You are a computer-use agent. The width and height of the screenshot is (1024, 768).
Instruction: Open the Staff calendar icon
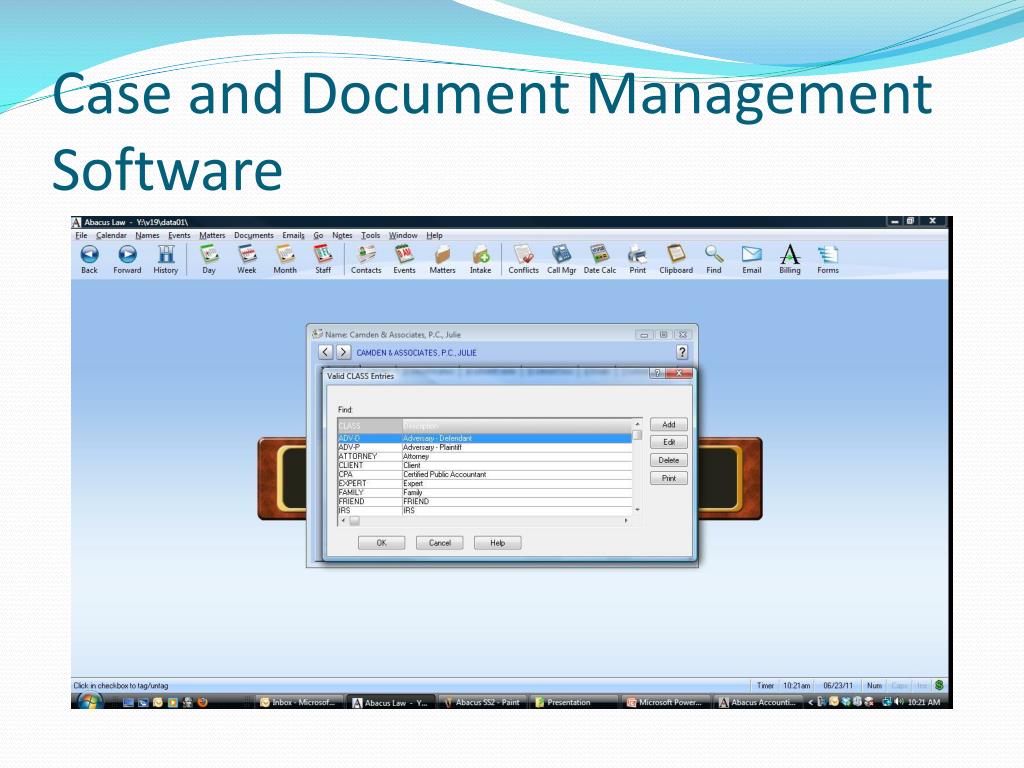click(323, 259)
